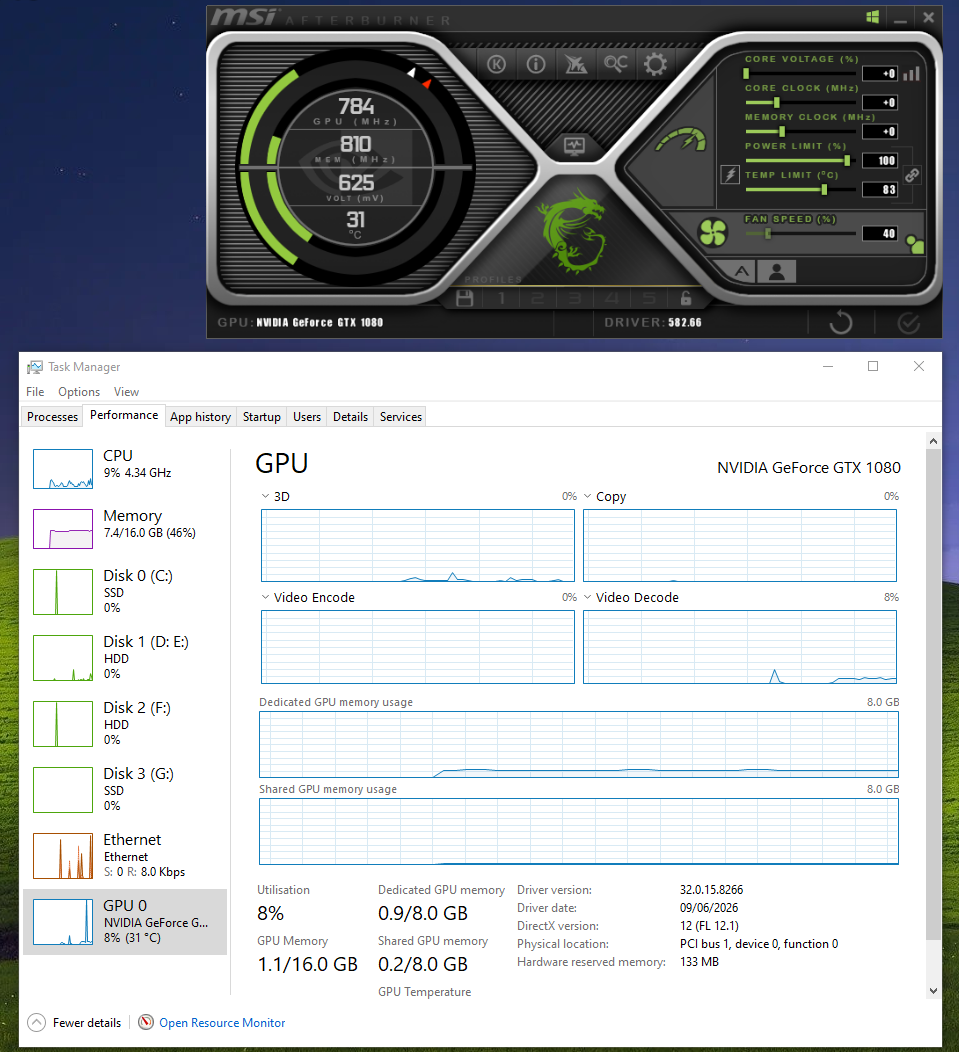Viewport: 959px width, 1052px height.
Task: Click the jet fighter skin icon in Afterburner
Action: (576, 64)
